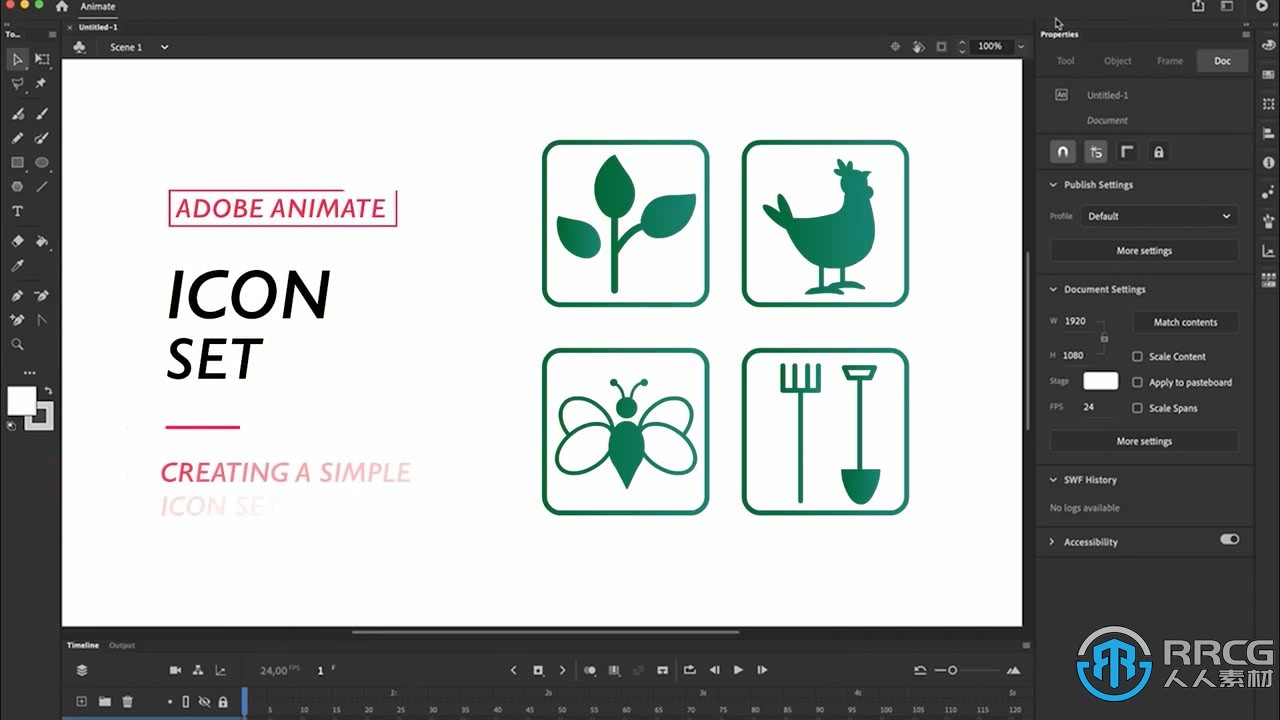This screenshot has height=720, width=1280.
Task: Select the Pencil tool
Action: [x=18, y=138]
